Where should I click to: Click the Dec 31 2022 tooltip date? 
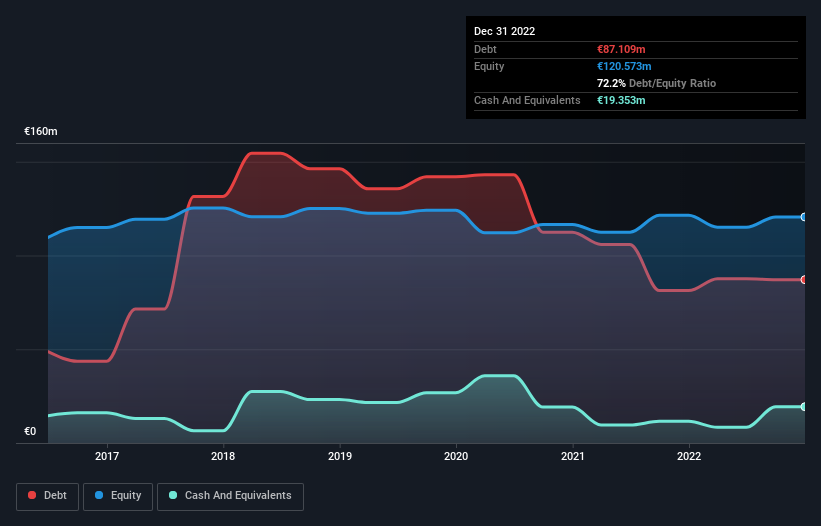[x=505, y=31]
